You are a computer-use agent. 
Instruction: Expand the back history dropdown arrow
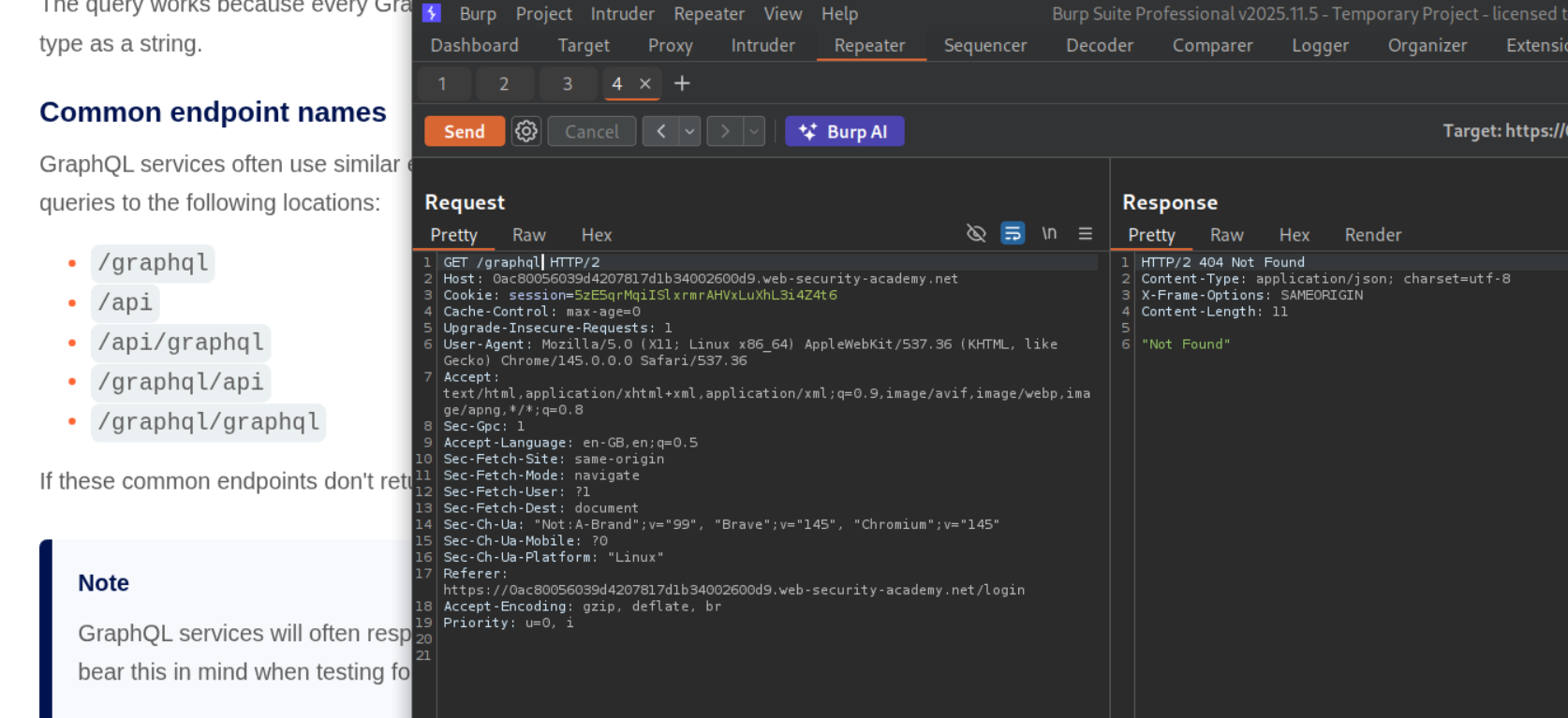[690, 132]
